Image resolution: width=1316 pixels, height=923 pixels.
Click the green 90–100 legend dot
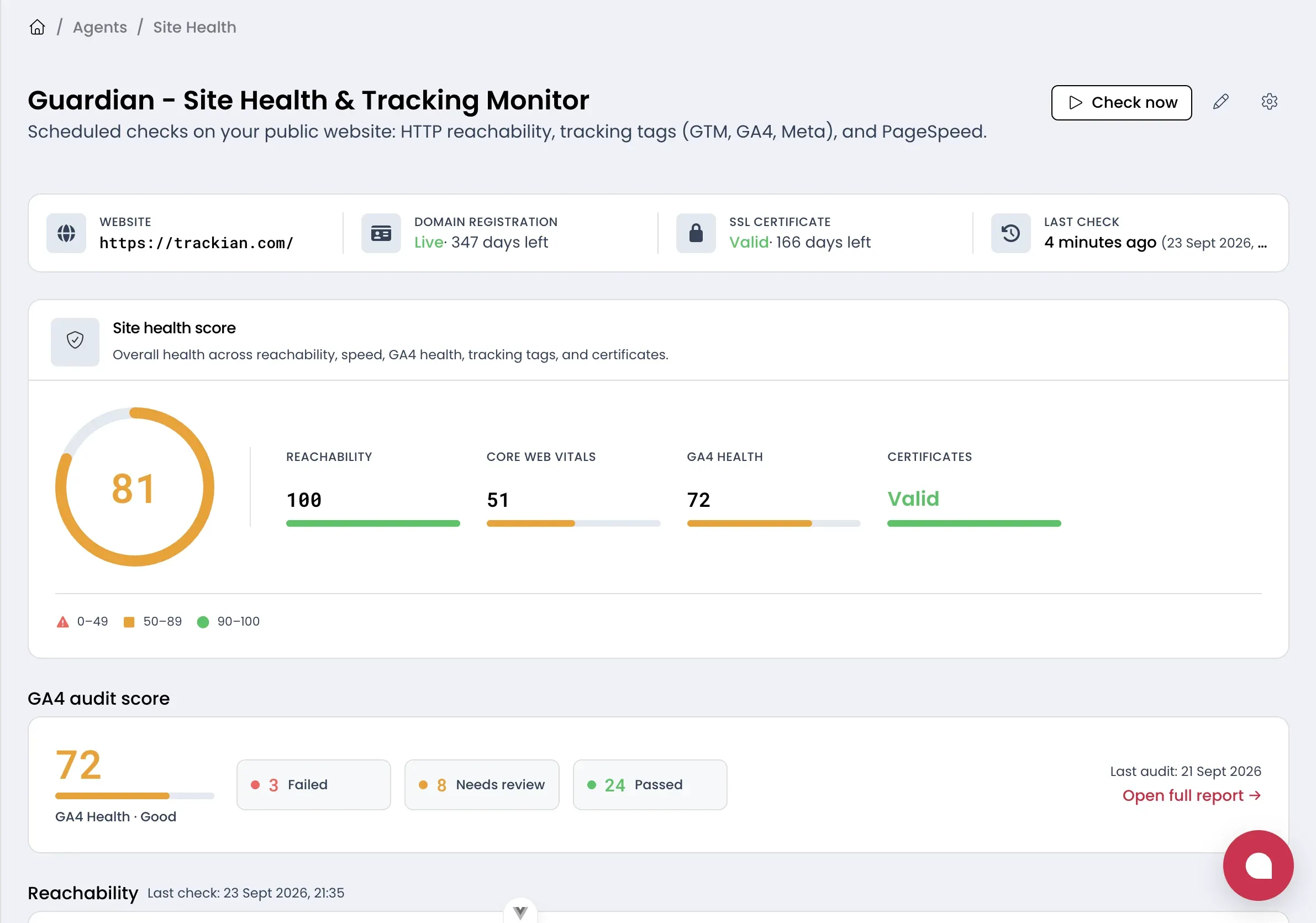point(203,622)
